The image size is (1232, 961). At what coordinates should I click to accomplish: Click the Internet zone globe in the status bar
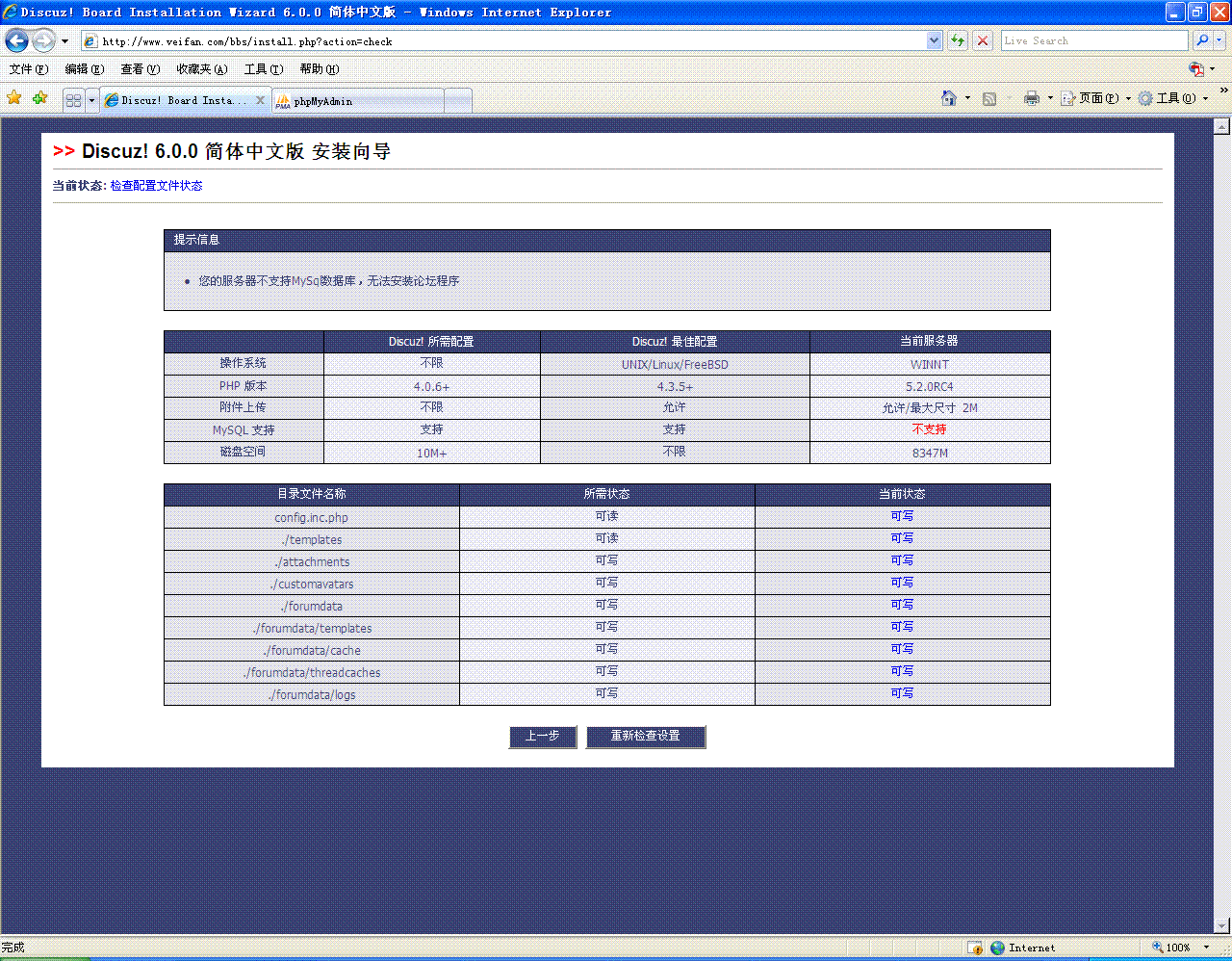997,948
